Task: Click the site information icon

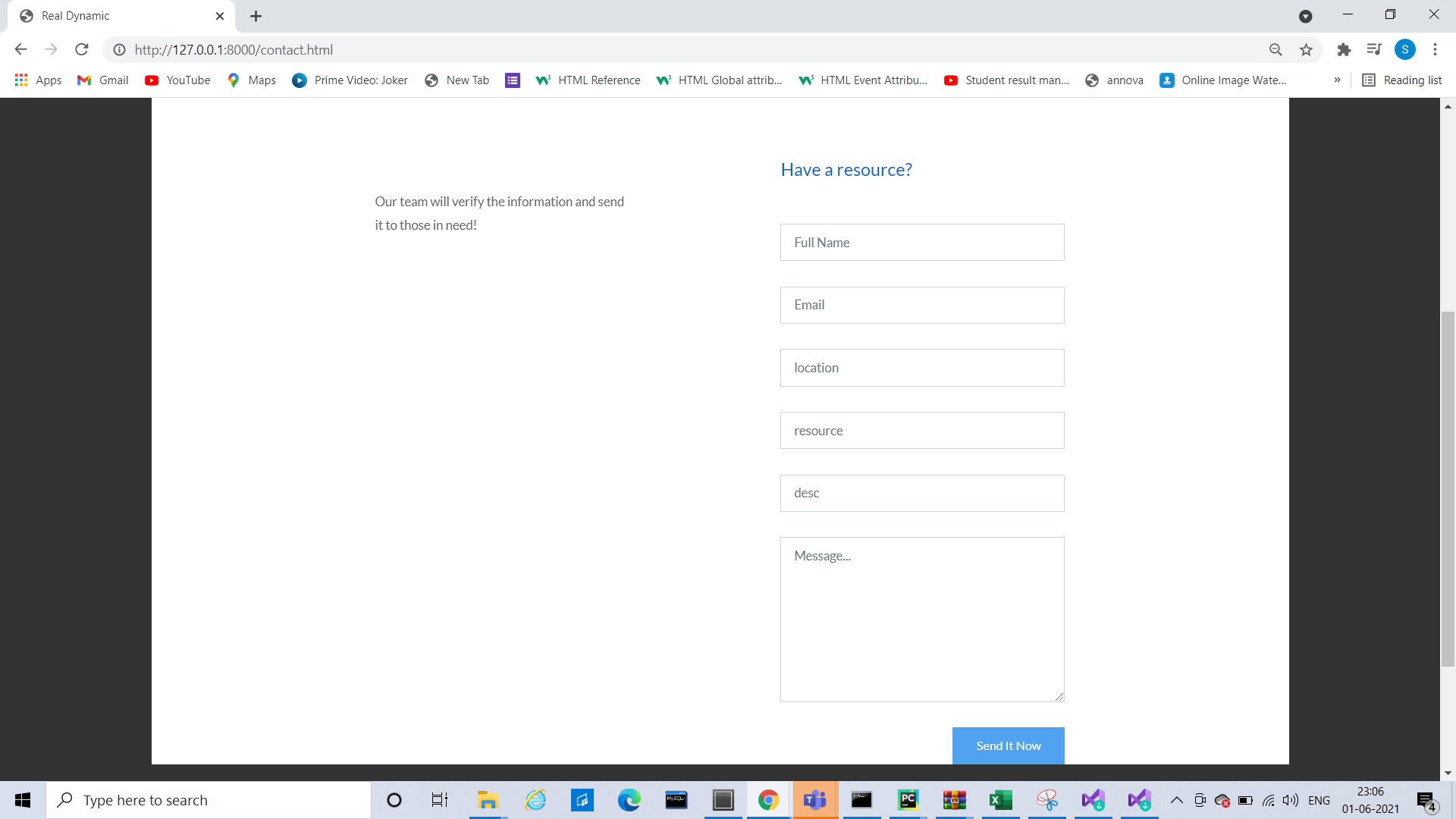Action: tap(119, 49)
